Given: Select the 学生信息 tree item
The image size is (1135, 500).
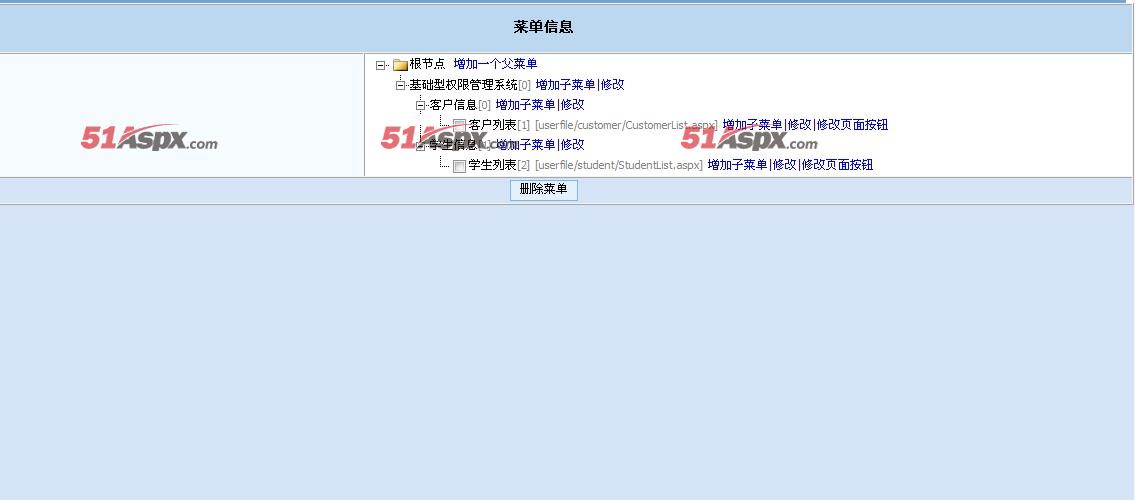Looking at the screenshot, I should 453,145.
